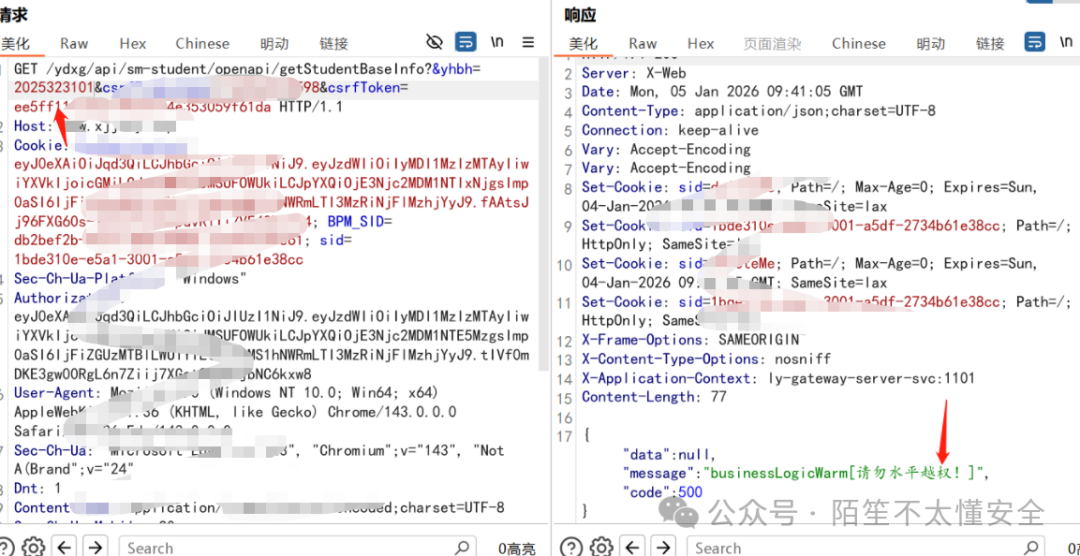The width and height of the screenshot is (1080, 556).
Task: Click Vary: Accept-Encoding on response line 6
Action: tap(666, 149)
